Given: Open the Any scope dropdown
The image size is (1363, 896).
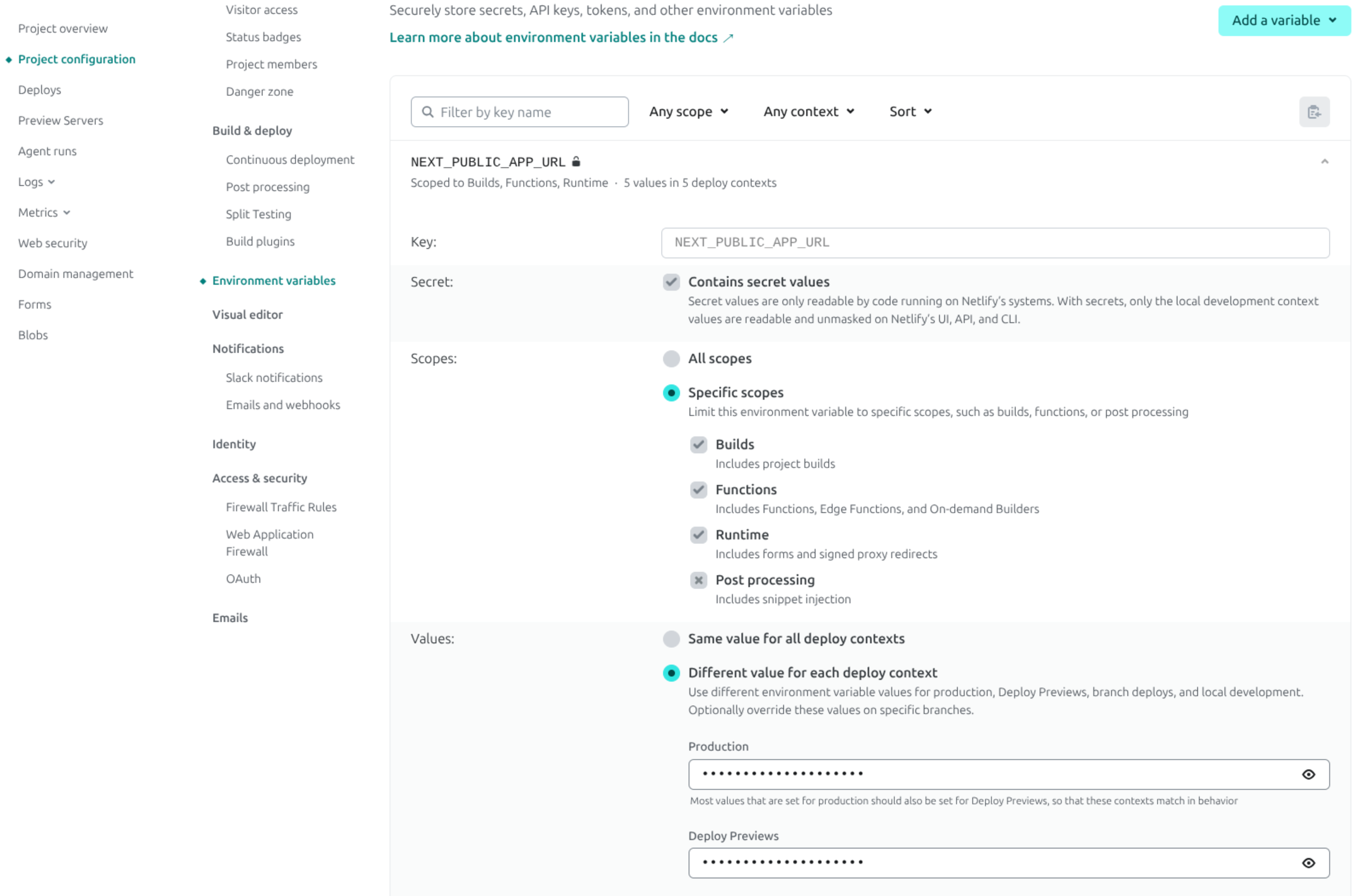Looking at the screenshot, I should (688, 112).
